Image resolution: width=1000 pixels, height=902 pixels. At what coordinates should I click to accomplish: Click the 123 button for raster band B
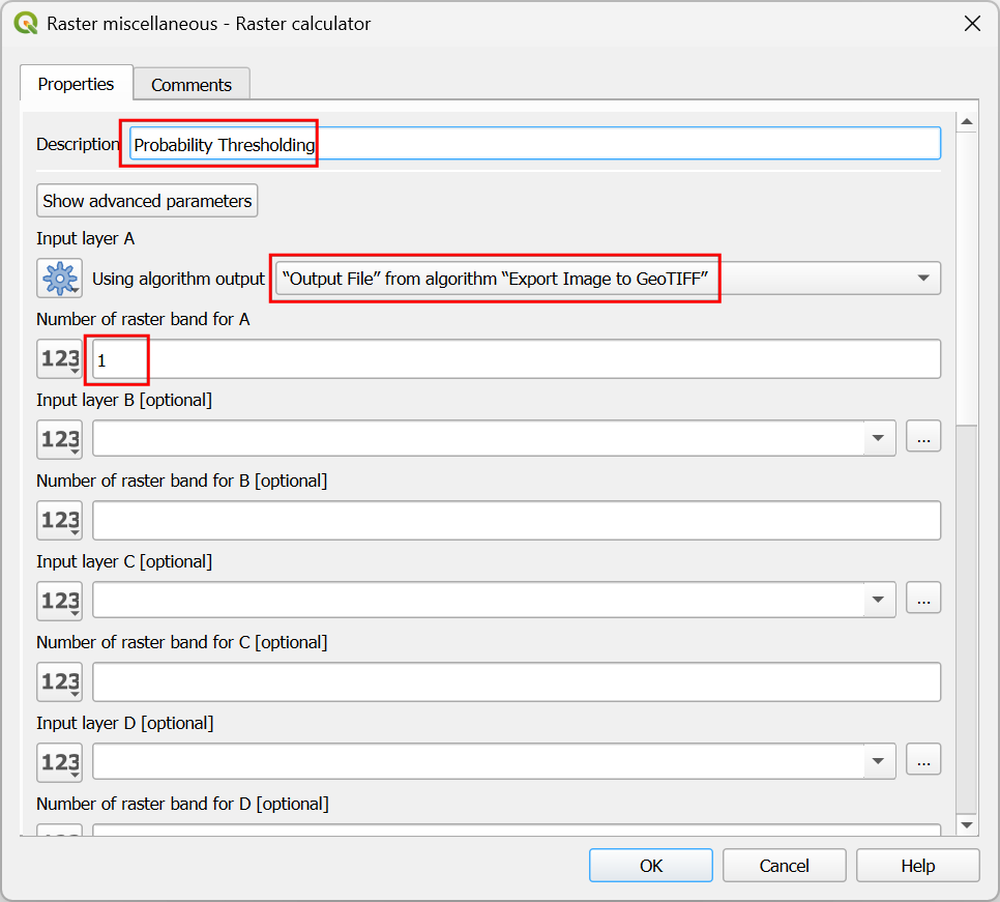[x=59, y=520]
